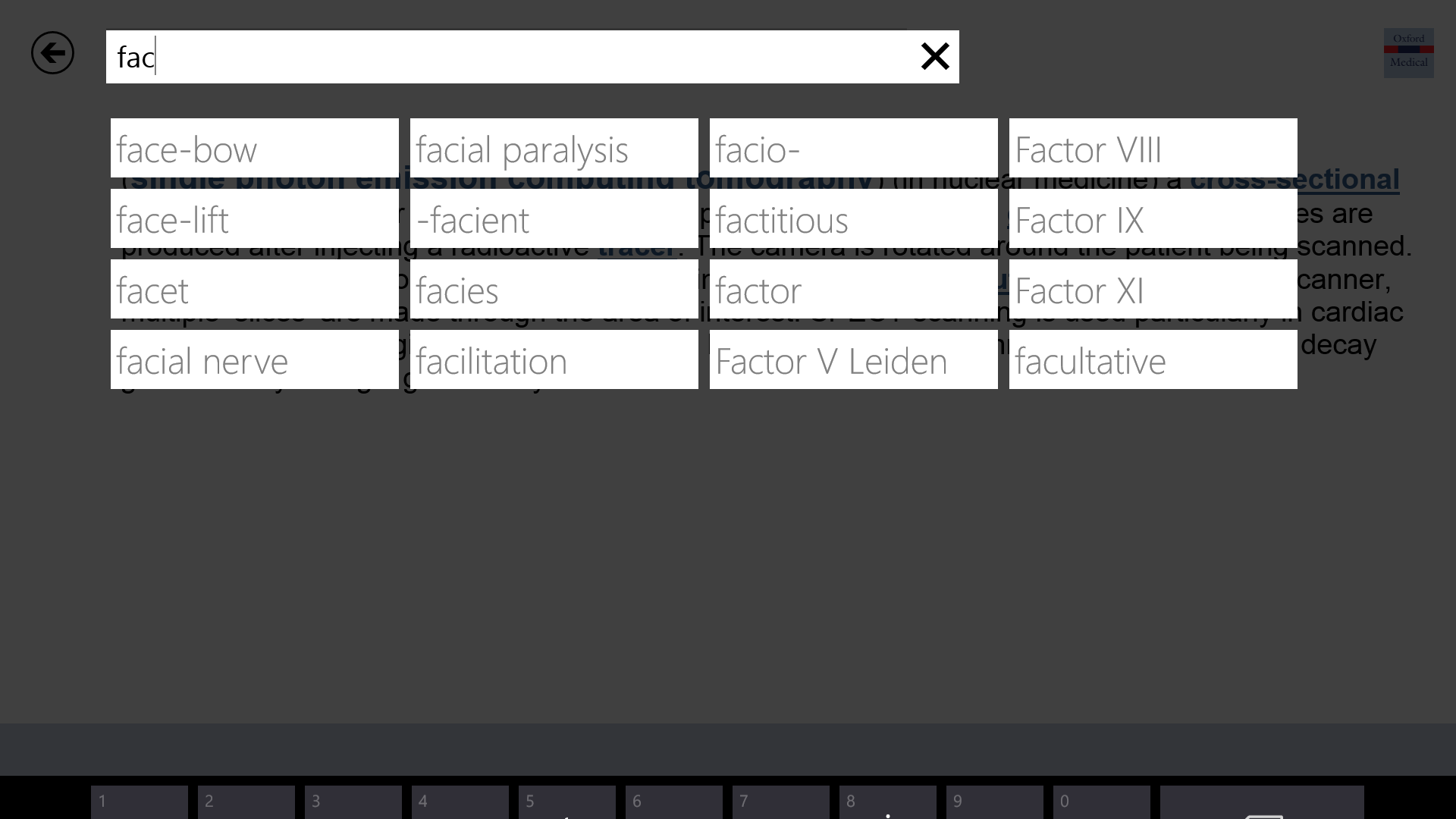
Task: Open the Oxford Medical logo
Action: click(1408, 52)
